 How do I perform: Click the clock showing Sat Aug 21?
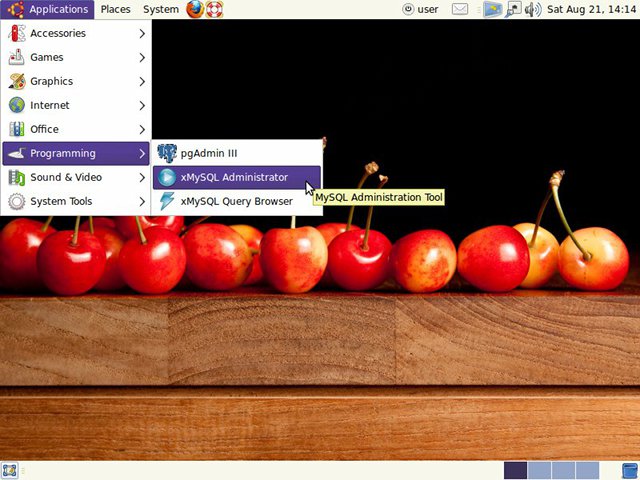tap(591, 9)
